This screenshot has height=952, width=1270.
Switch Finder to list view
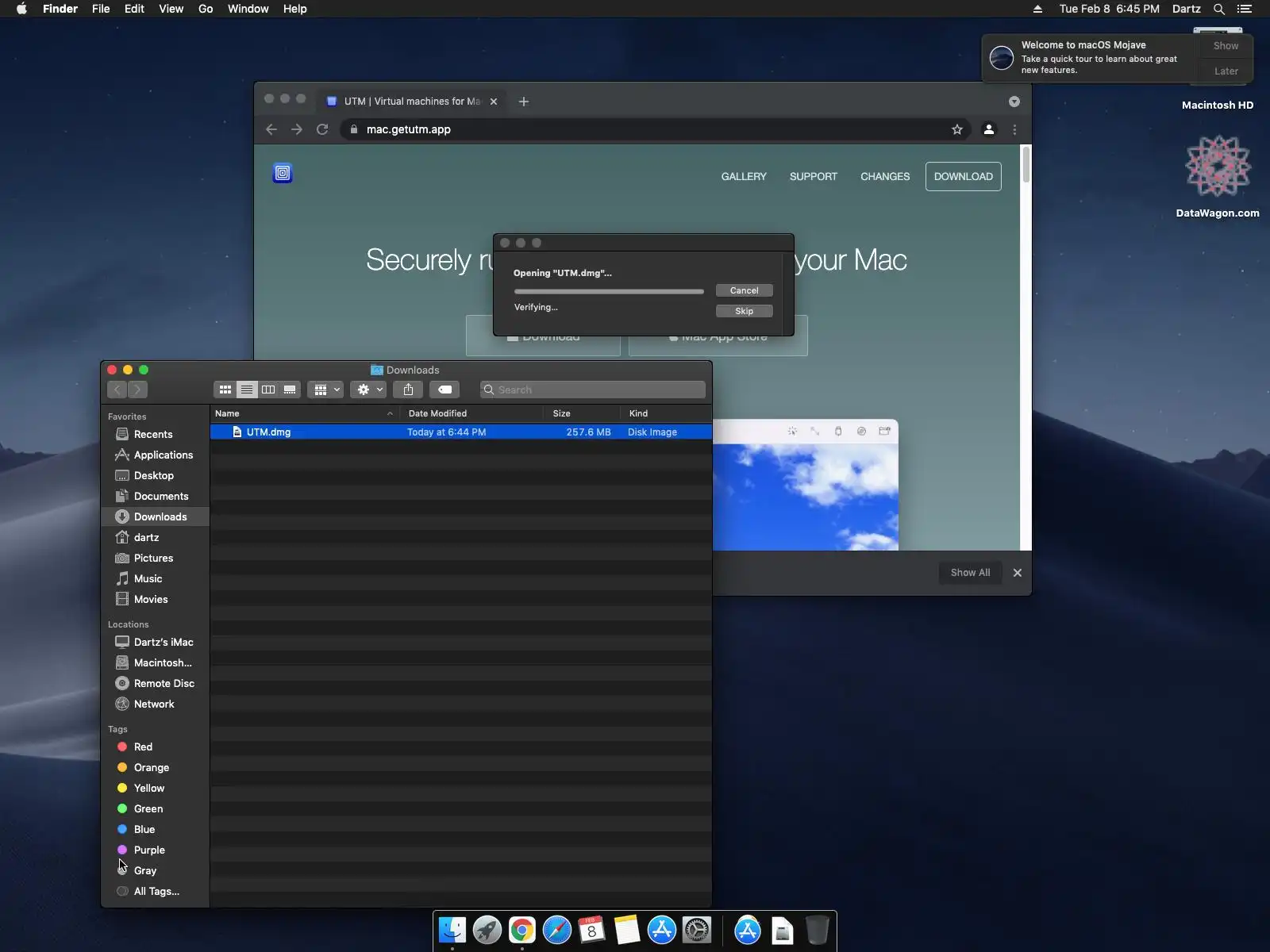click(247, 390)
